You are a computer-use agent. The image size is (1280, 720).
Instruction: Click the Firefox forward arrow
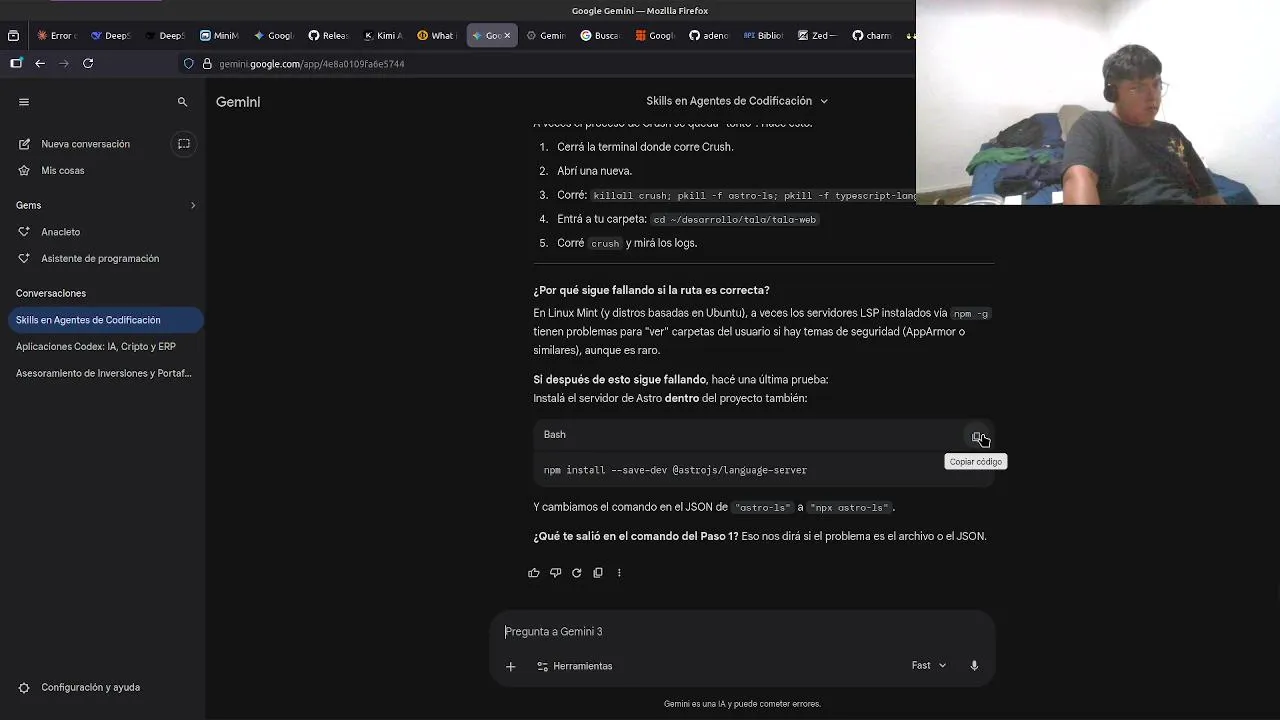click(64, 63)
